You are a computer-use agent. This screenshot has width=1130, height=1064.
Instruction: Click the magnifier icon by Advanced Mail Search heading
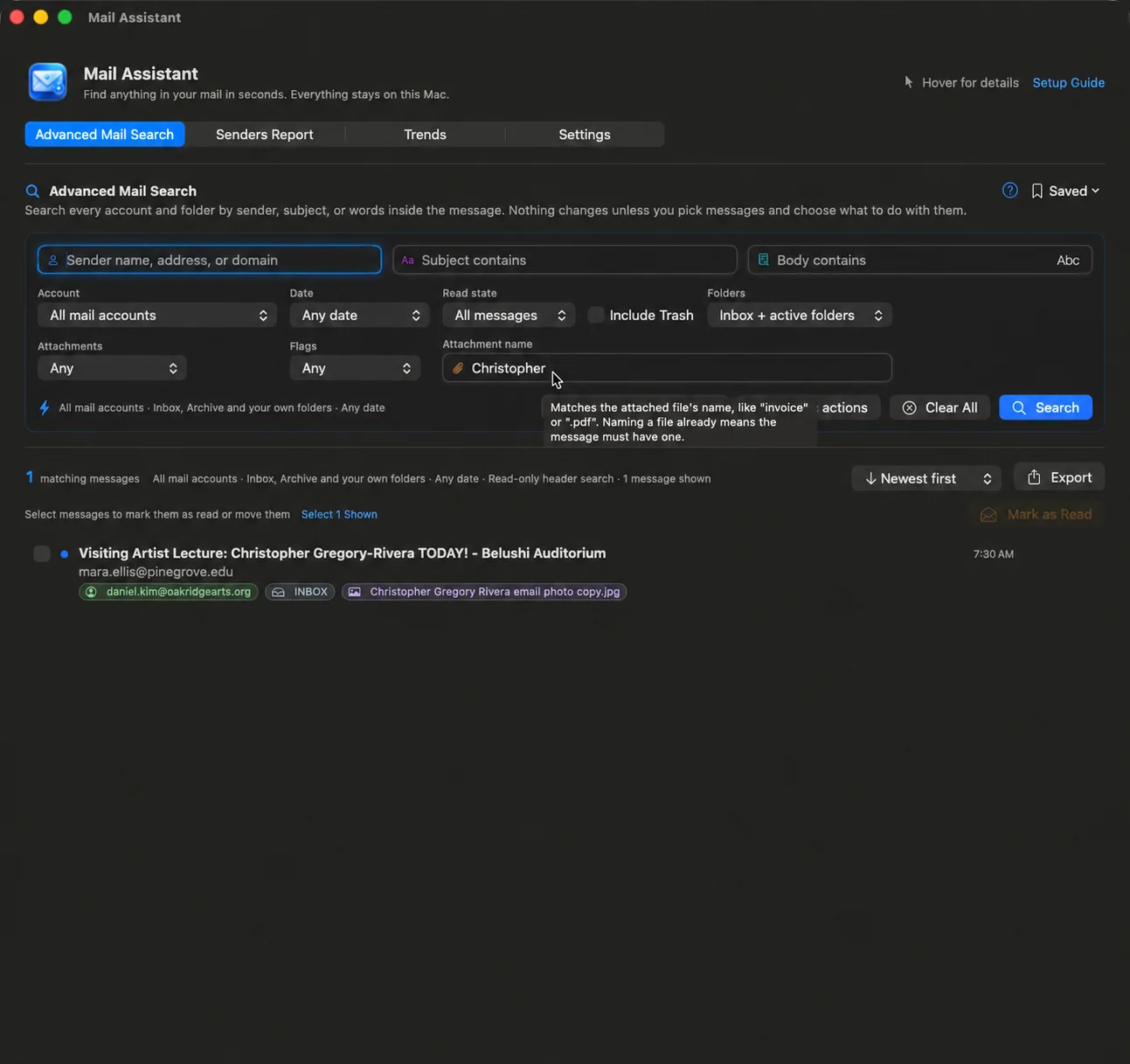(32, 191)
